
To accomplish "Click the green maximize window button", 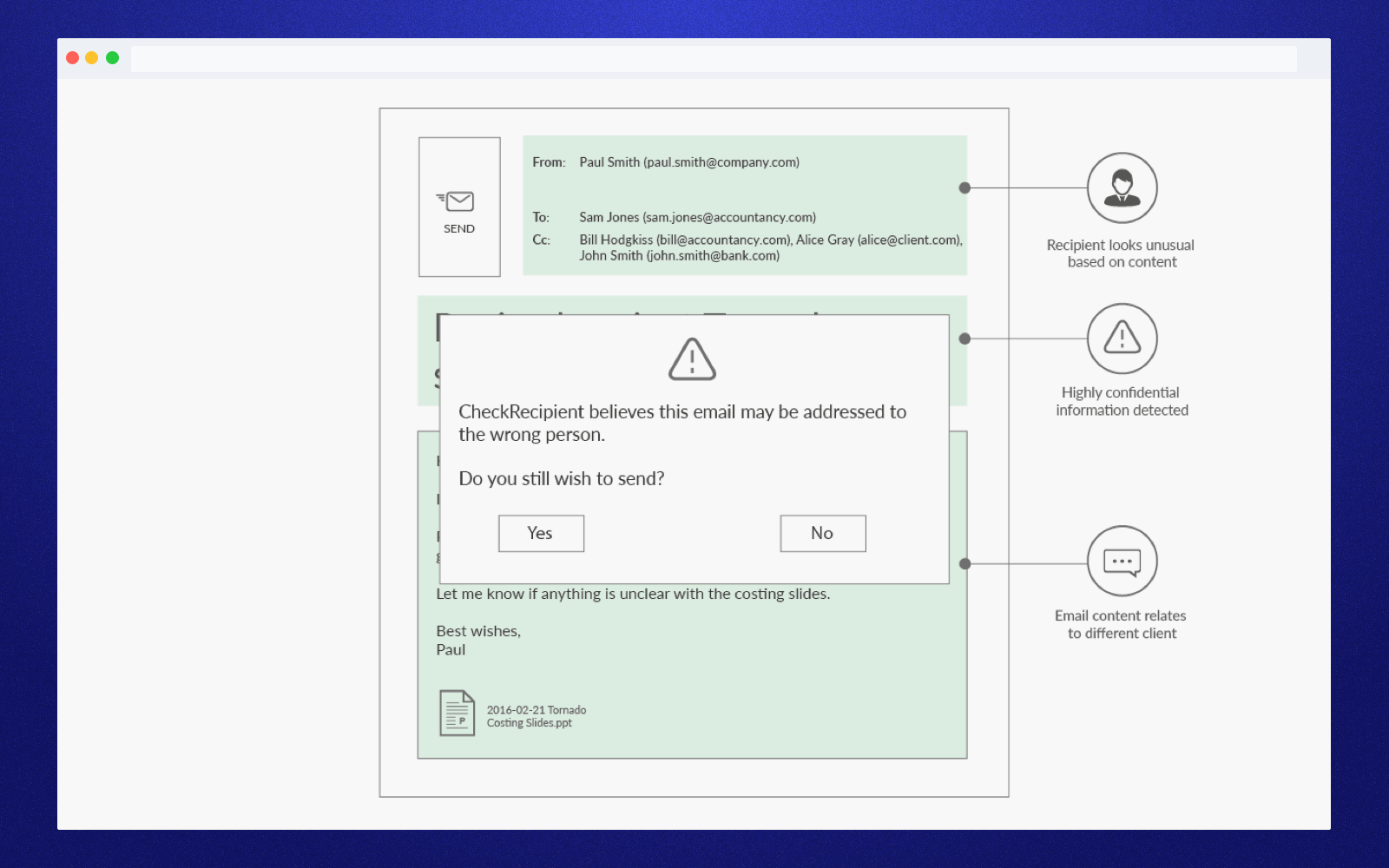I will tap(112, 57).
